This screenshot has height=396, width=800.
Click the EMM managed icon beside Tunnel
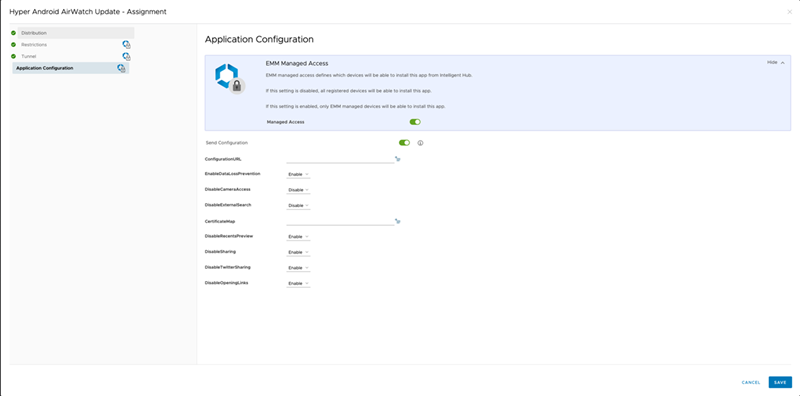point(127,56)
